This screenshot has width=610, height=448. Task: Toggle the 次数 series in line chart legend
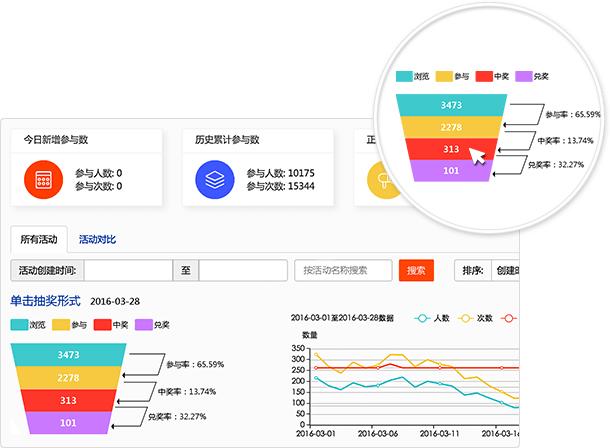point(475,318)
